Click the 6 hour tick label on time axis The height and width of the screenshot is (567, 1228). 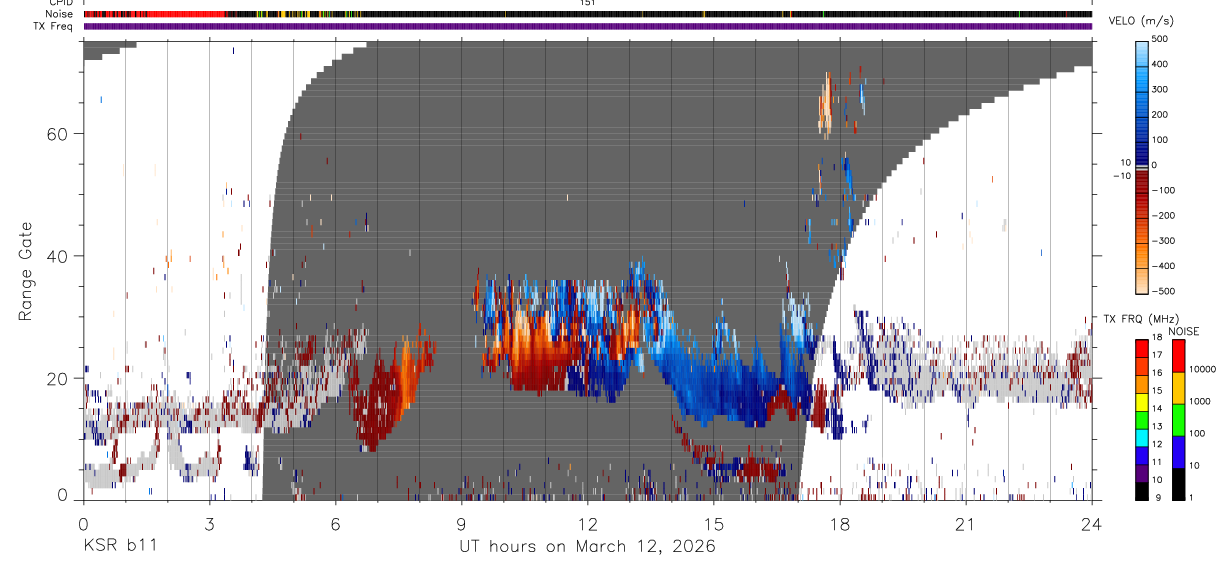click(x=335, y=523)
